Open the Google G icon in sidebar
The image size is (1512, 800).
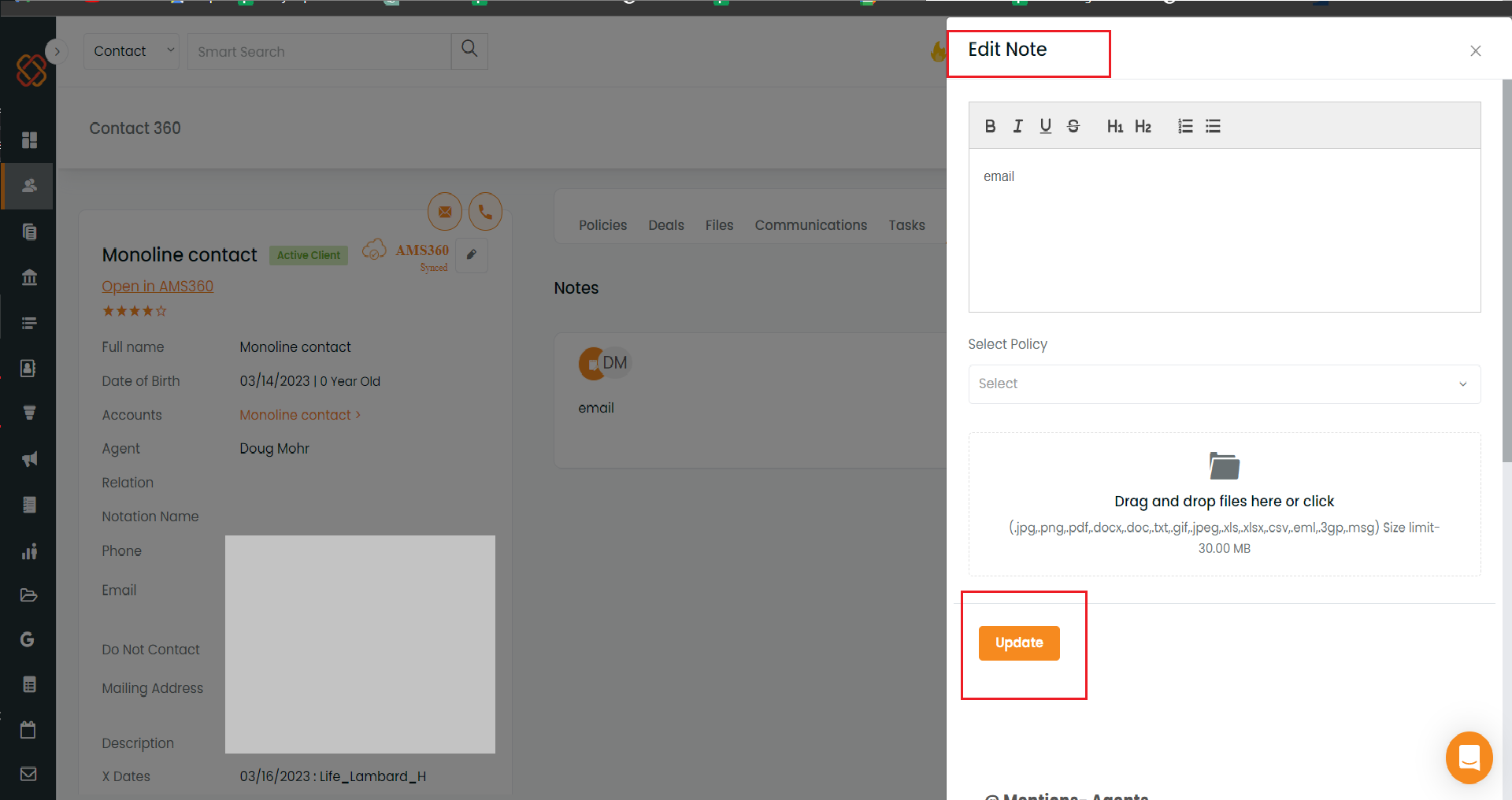click(28, 639)
